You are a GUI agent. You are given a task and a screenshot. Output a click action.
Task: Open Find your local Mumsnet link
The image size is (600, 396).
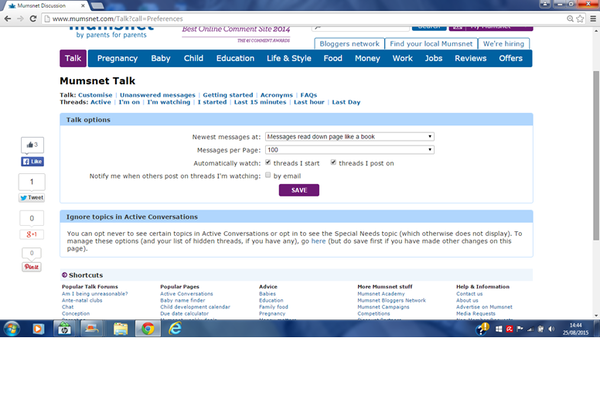[x=431, y=44]
